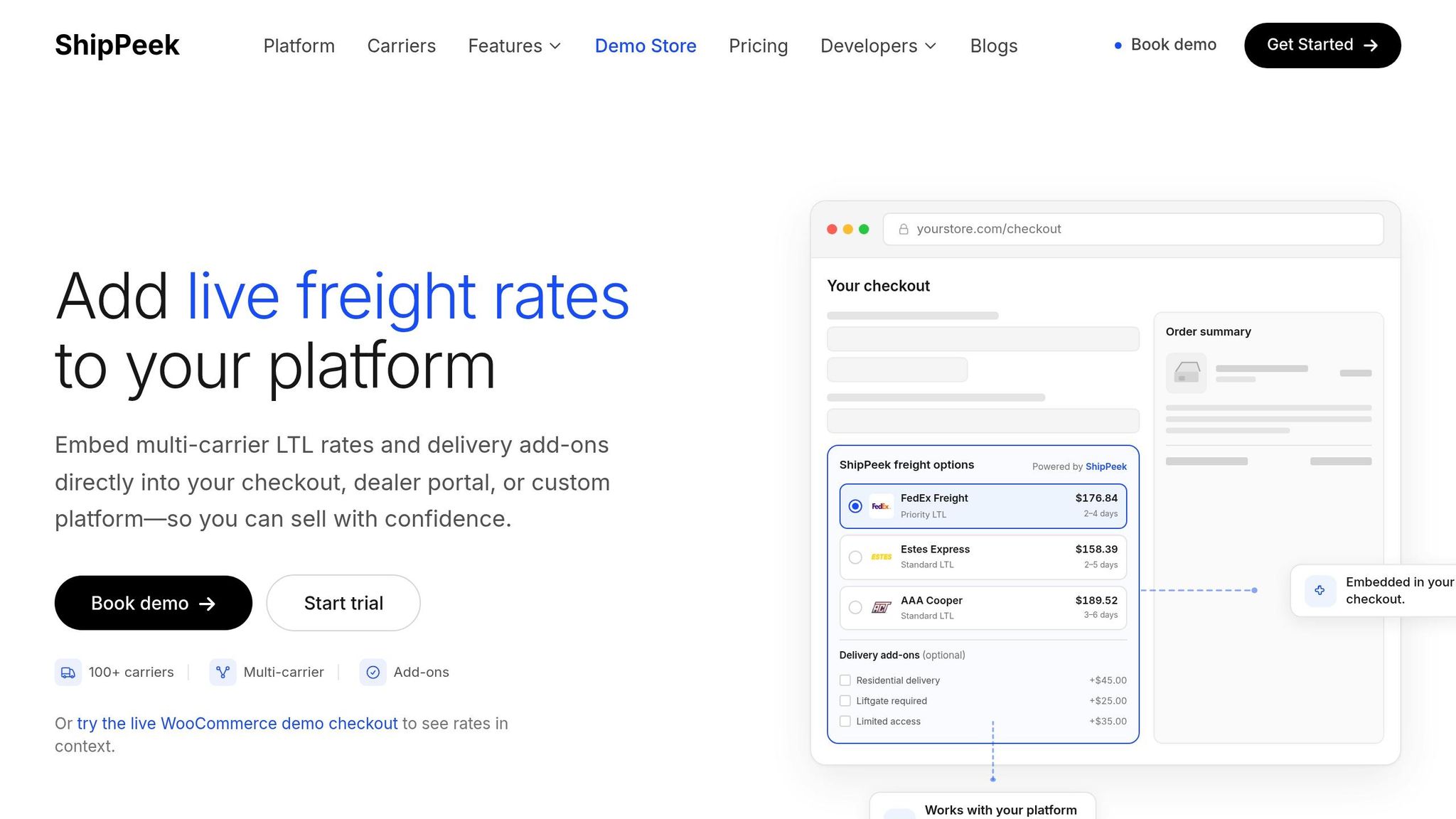Click the Add-ons checkmark icon
1456x819 pixels.
tap(373, 672)
